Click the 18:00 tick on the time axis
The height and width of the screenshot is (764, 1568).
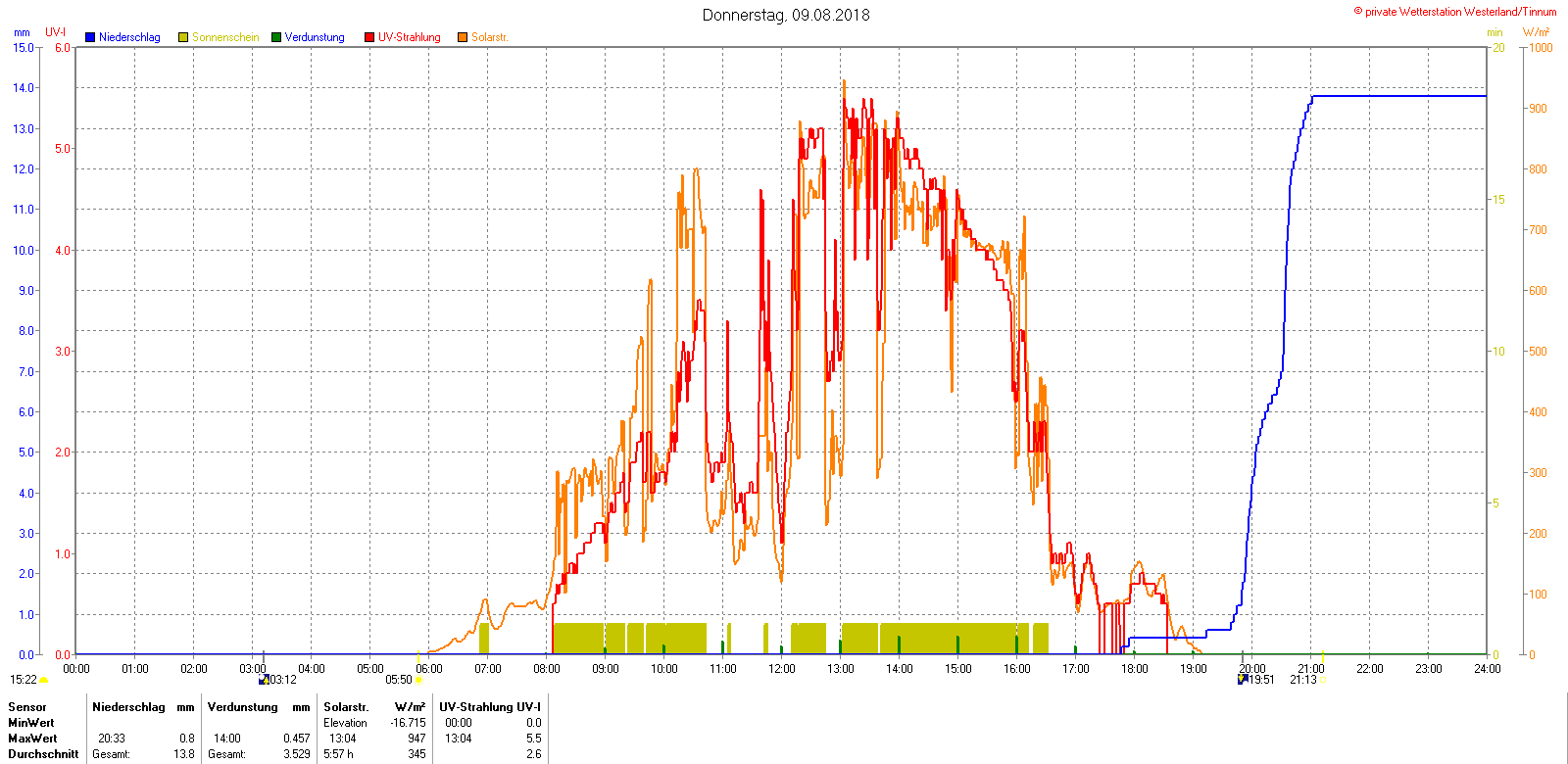(1135, 669)
